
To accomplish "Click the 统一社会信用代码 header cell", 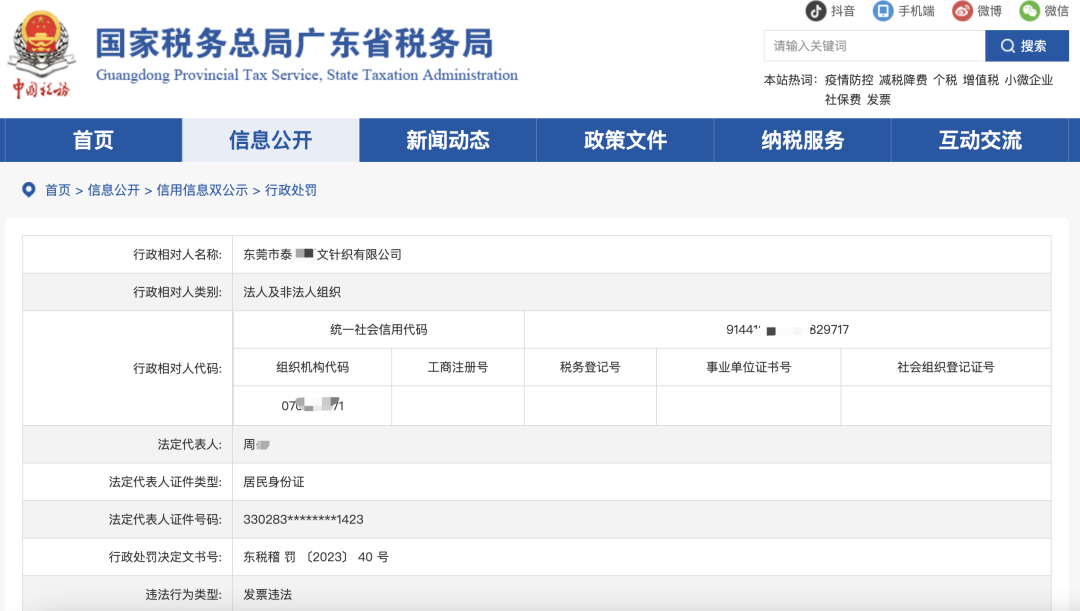I will [x=379, y=330].
